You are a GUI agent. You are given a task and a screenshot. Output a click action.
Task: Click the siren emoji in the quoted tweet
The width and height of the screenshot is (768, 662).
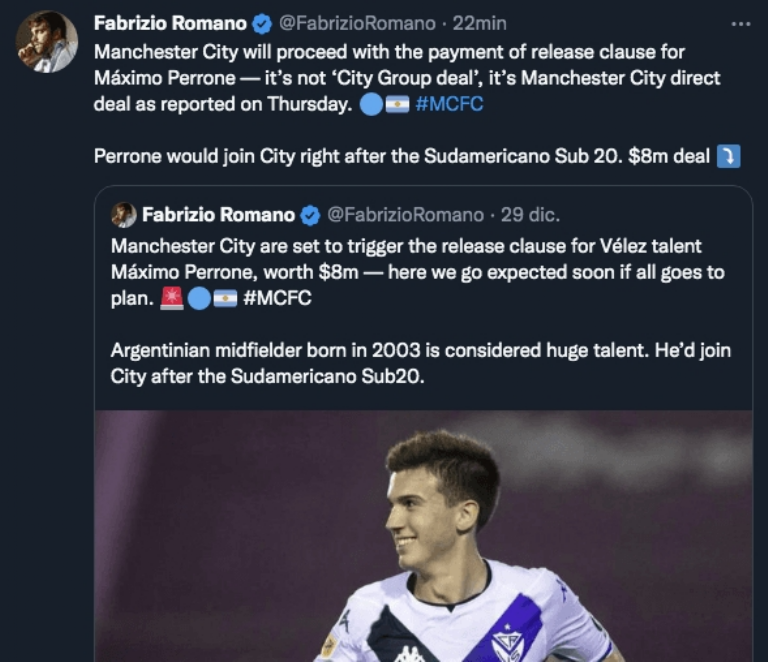pyautogui.click(x=172, y=298)
